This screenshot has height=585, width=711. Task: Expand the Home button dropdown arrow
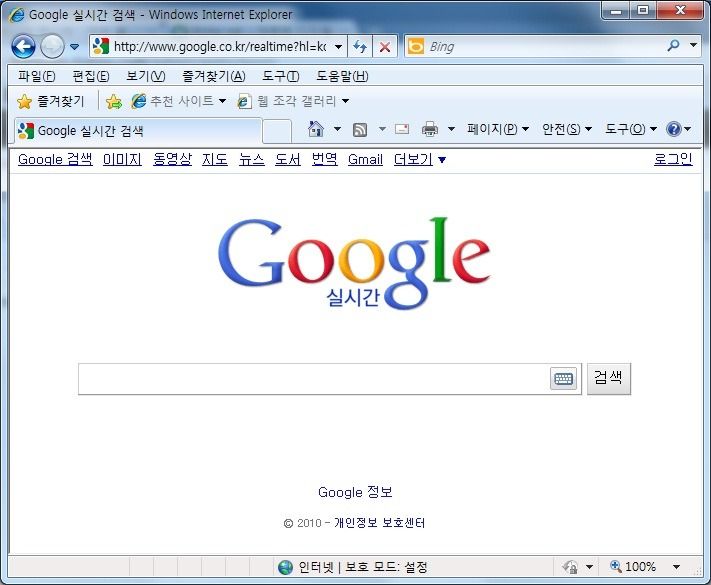(337, 129)
